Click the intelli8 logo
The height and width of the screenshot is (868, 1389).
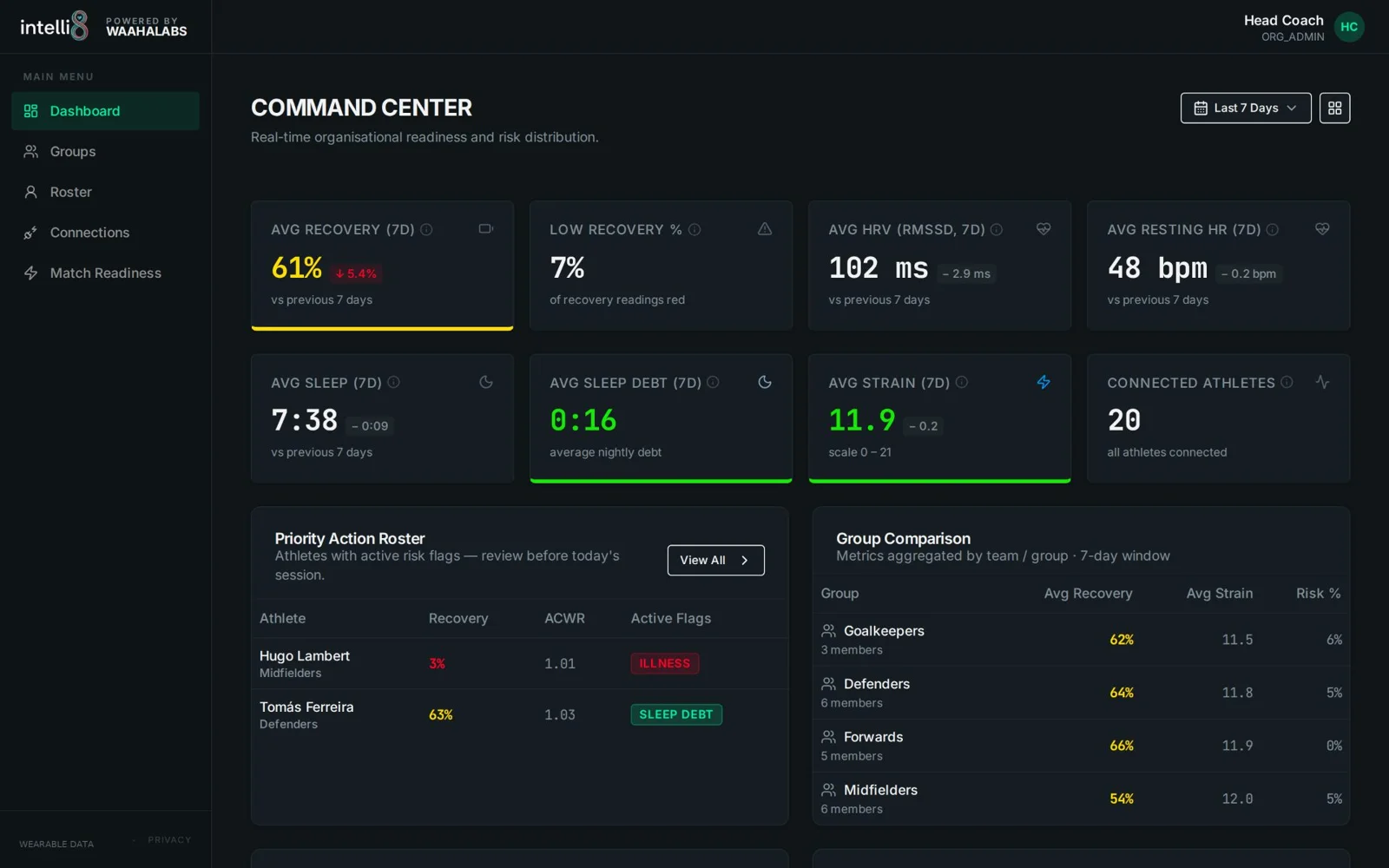54,27
